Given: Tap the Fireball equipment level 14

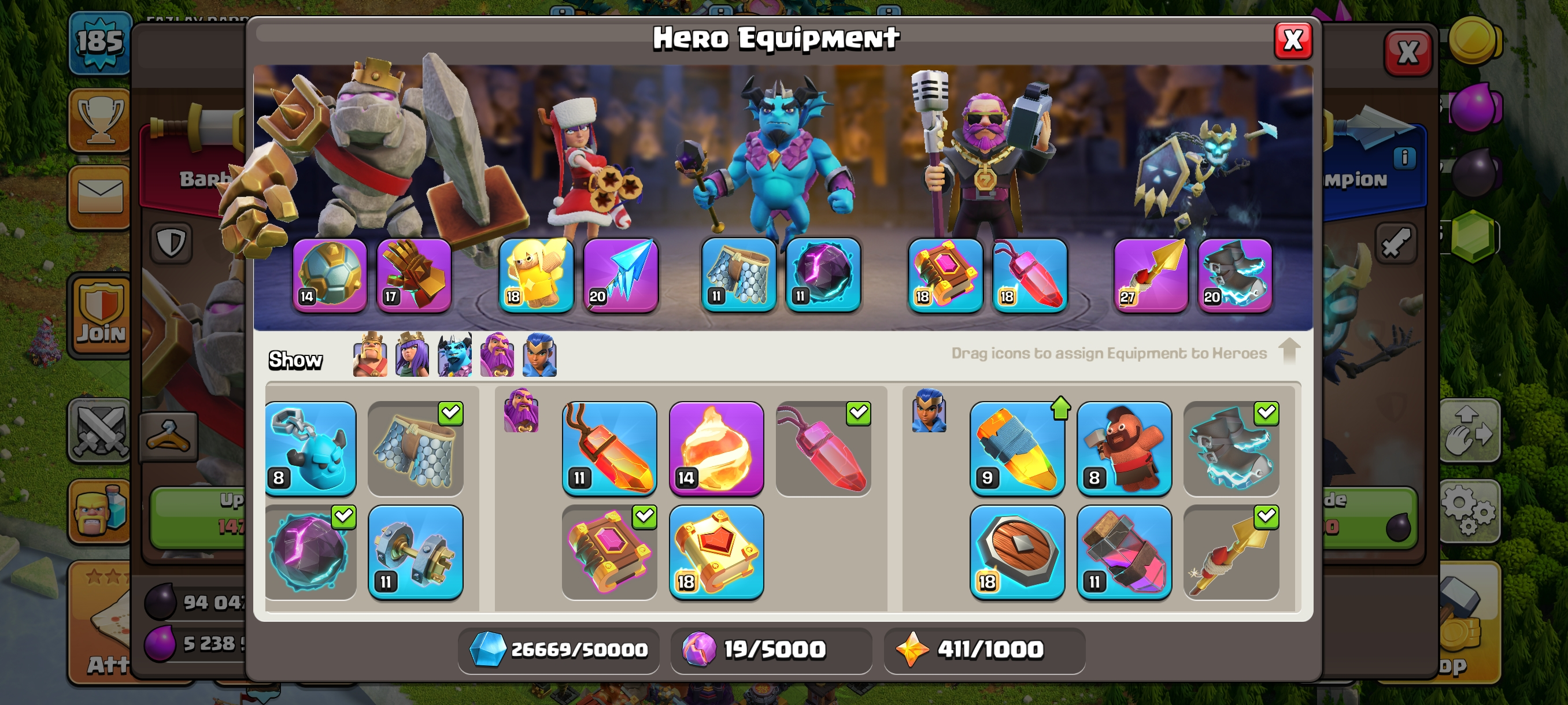Looking at the screenshot, I should coord(716,448).
